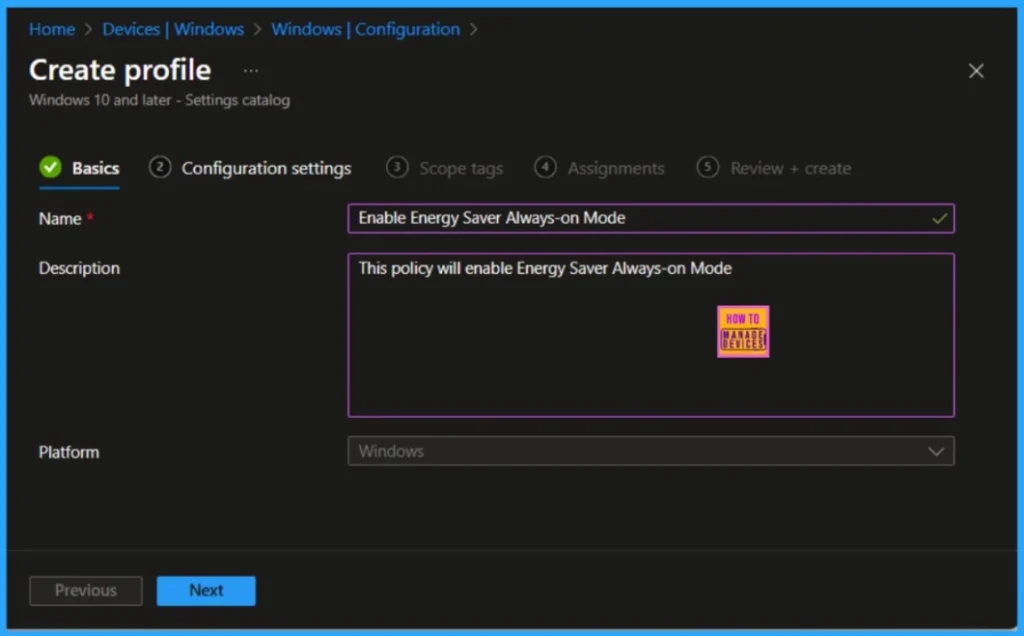Click the step 4 number circle

tap(545, 168)
